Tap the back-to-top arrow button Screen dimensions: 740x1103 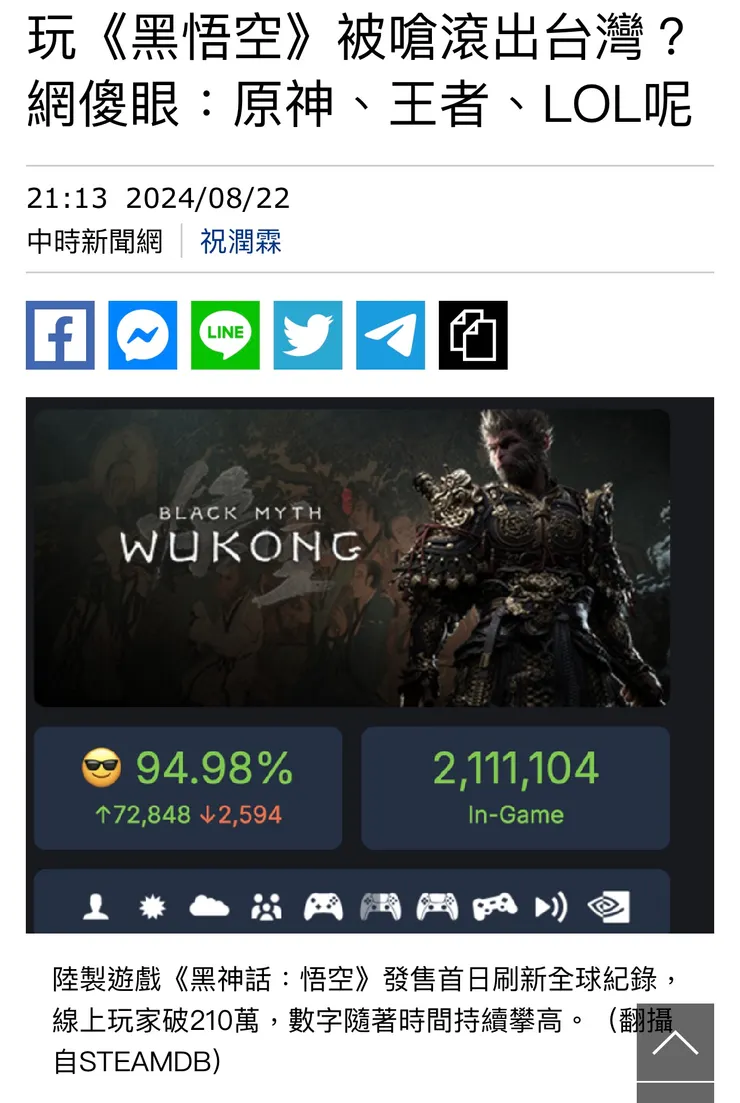pyautogui.click(x=675, y=1043)
